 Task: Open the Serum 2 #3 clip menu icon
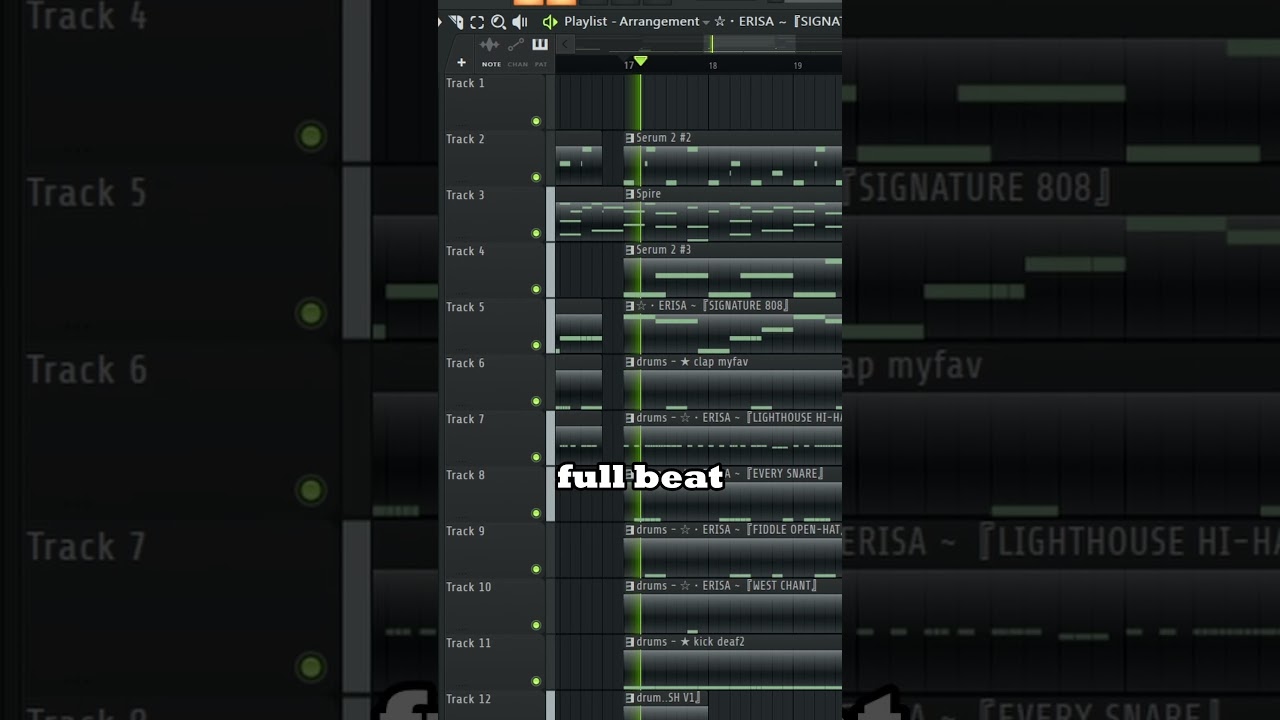630,250
